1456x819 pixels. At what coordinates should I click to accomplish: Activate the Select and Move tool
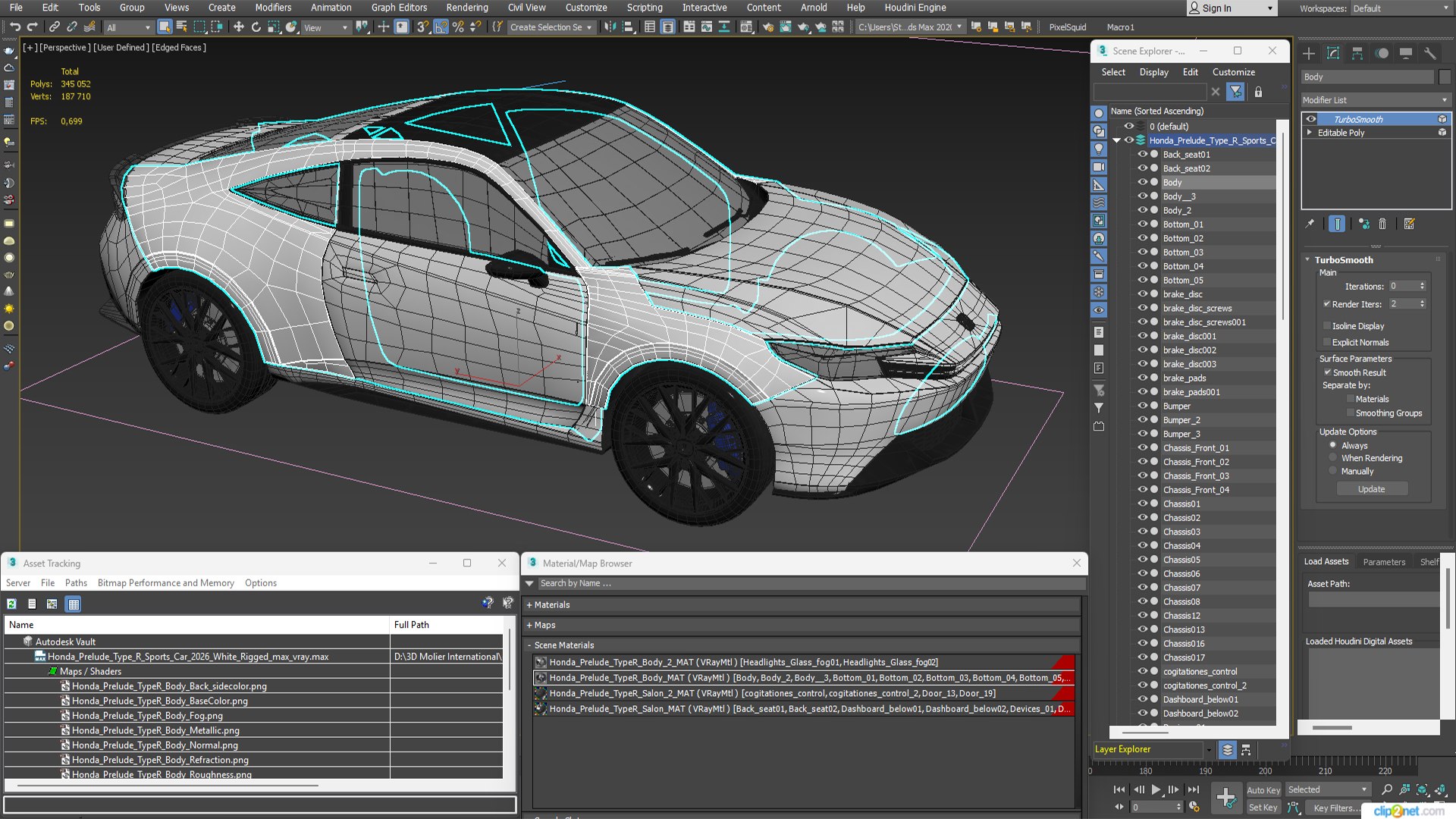click(x=238, y=27)
